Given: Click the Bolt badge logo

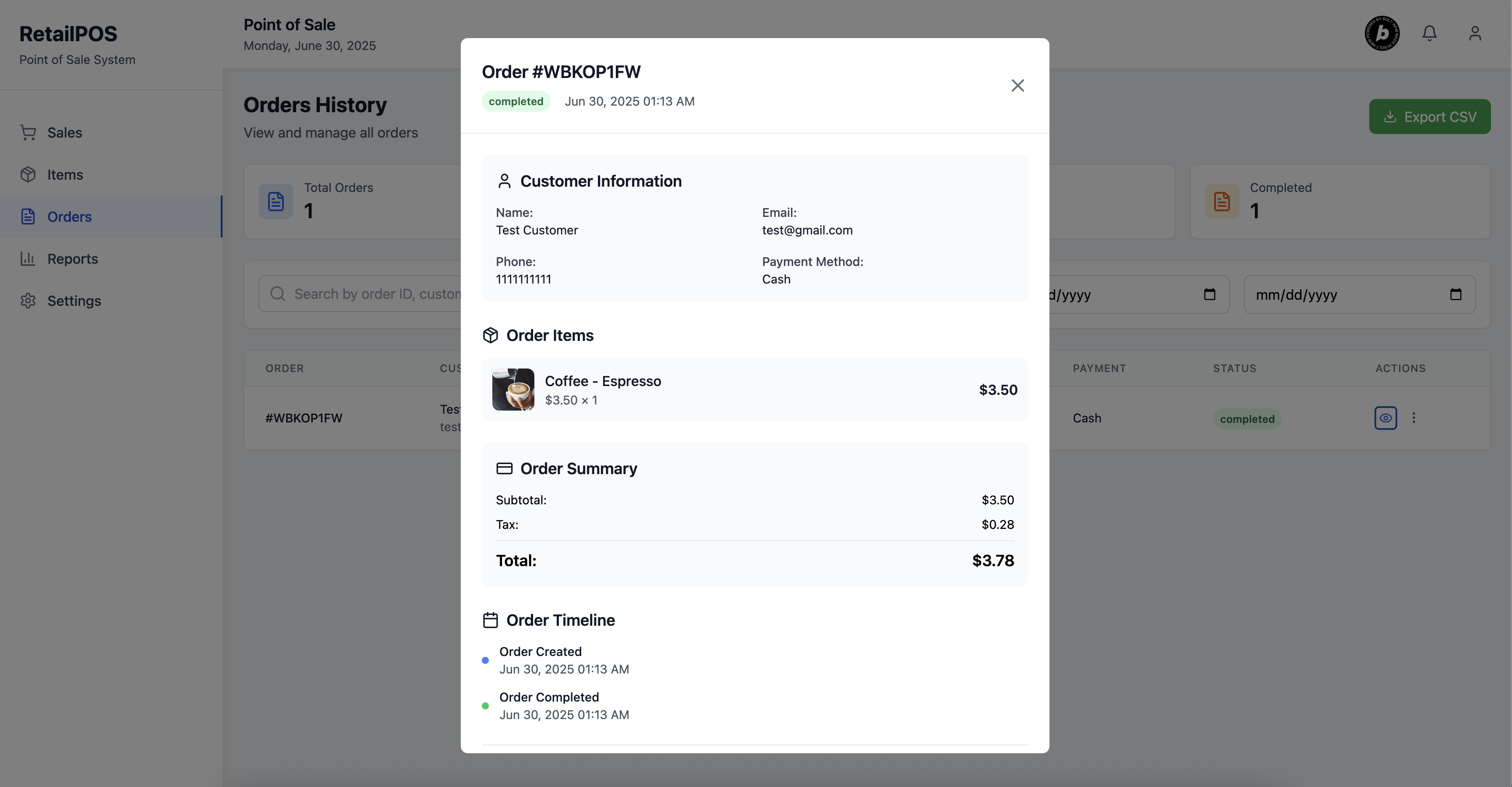Looking at the screenshot, I should tap(1382, 33).
